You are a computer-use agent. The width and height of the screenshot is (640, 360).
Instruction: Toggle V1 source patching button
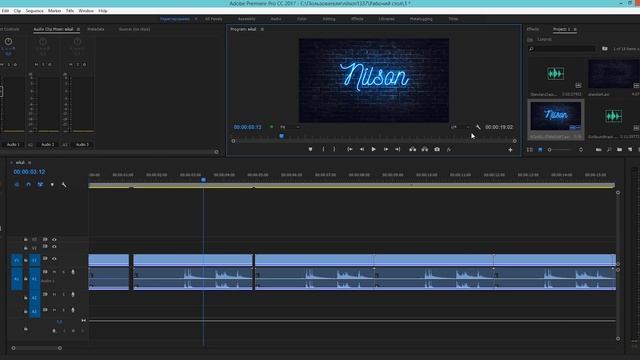tap(17, 260)
